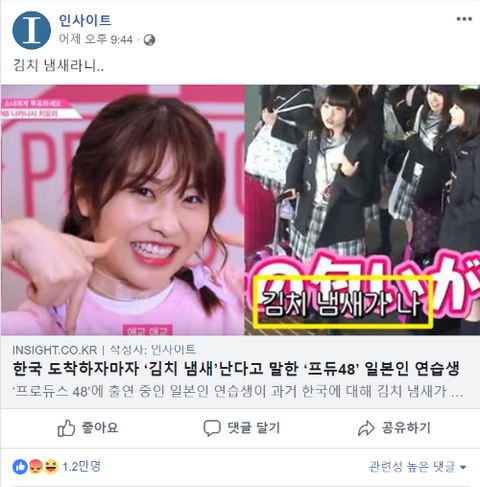View the angry reaction emoji
The image size is (480, 487).
point(35,467)
